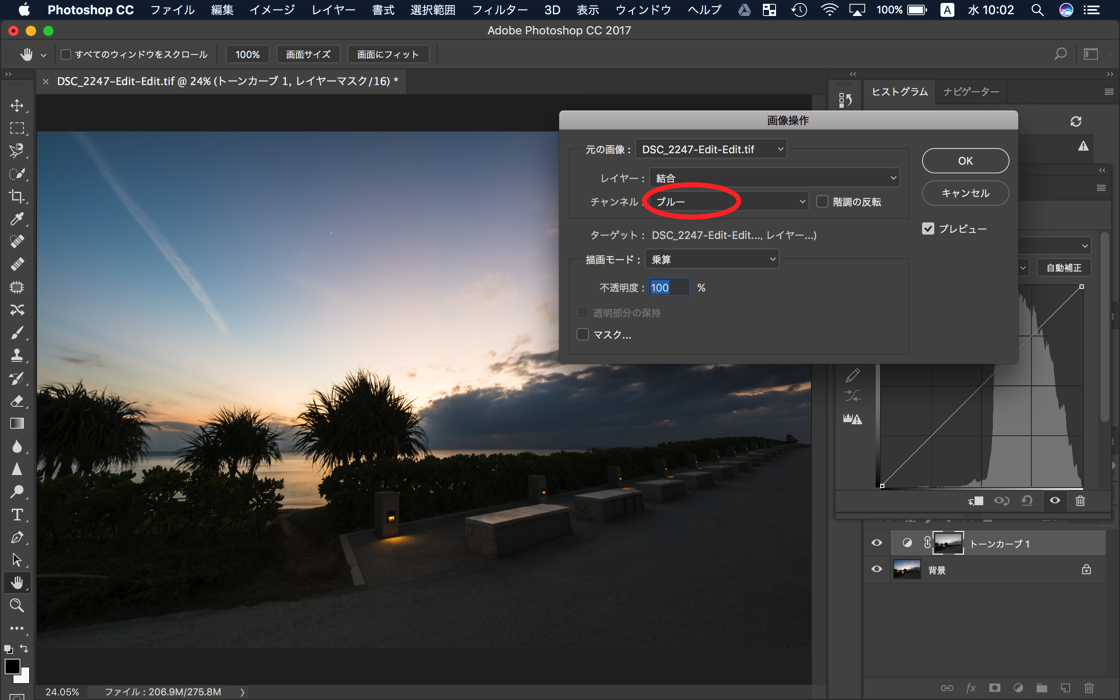Open the 元の画像 source file dropdown

[x=711, y=150]
